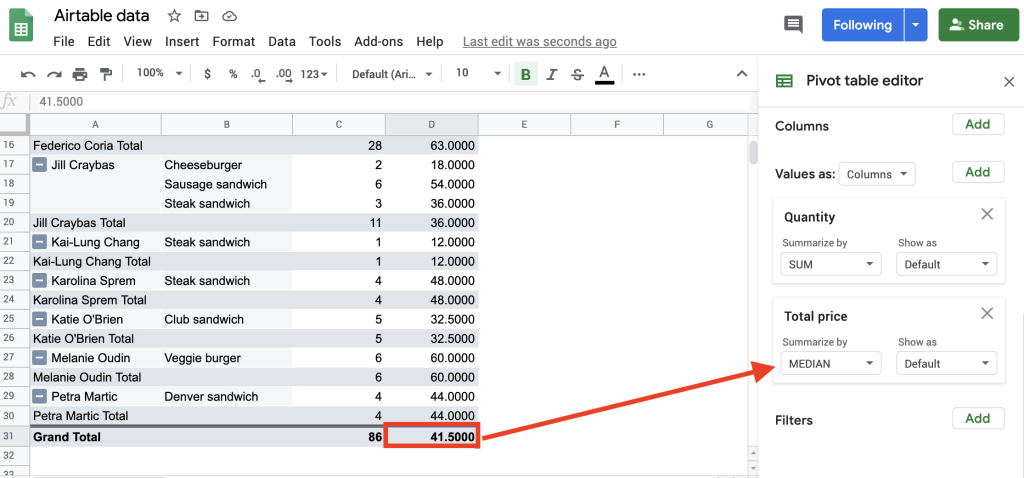Collapse the Melanie Oudin group
1024x478 pixels.
tap(40, 358)
